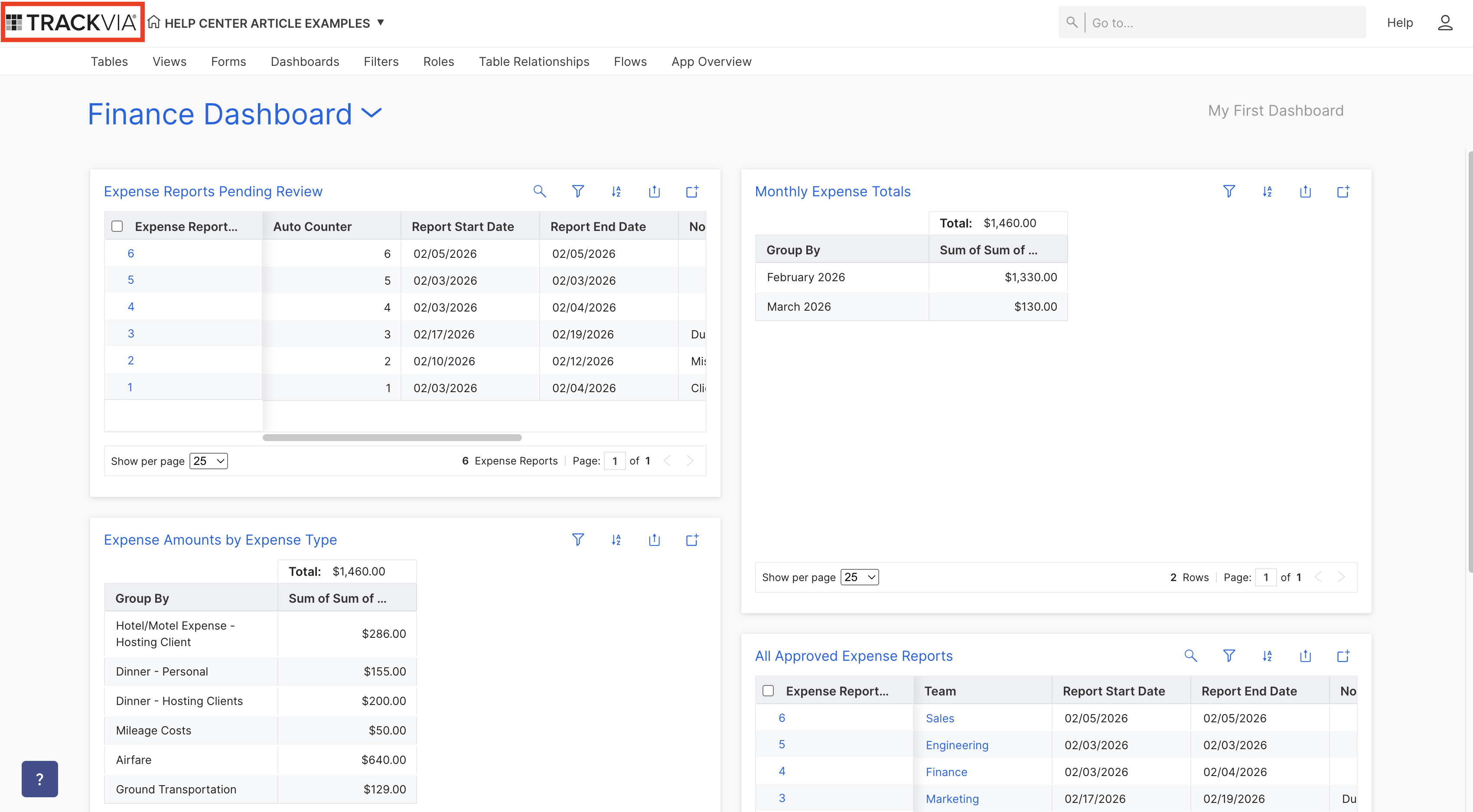The width and height of the screenshot is (1473, 812).
Task: Open Monthly Expense Totals title link
Action: (x=833, y=192)
